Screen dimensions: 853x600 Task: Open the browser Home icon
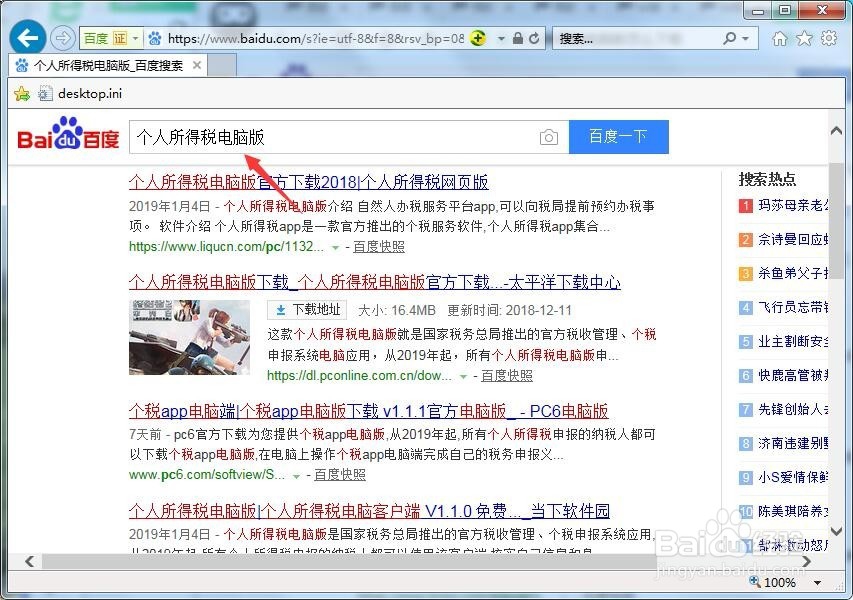780,38
